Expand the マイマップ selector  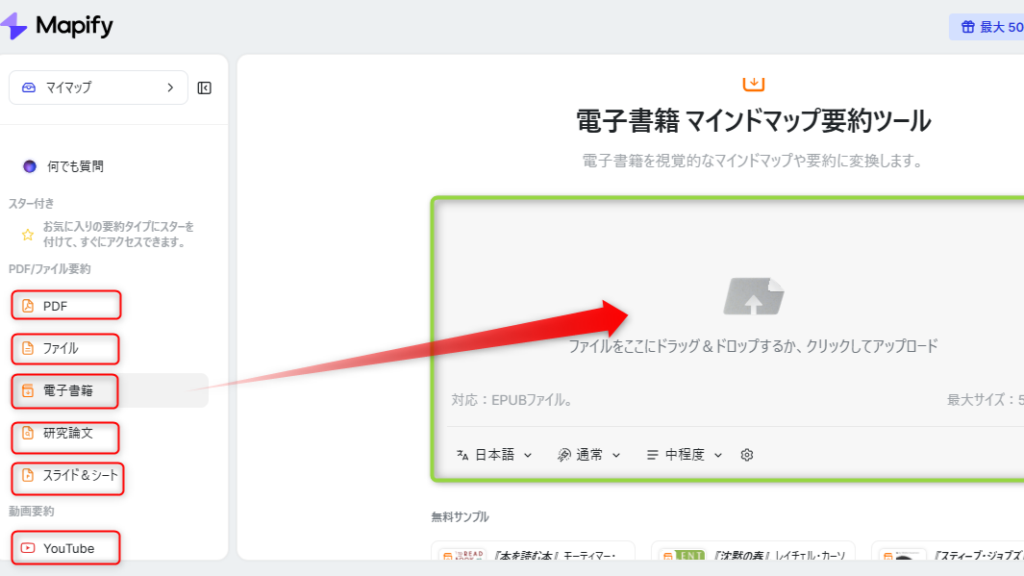pos(98,88)
